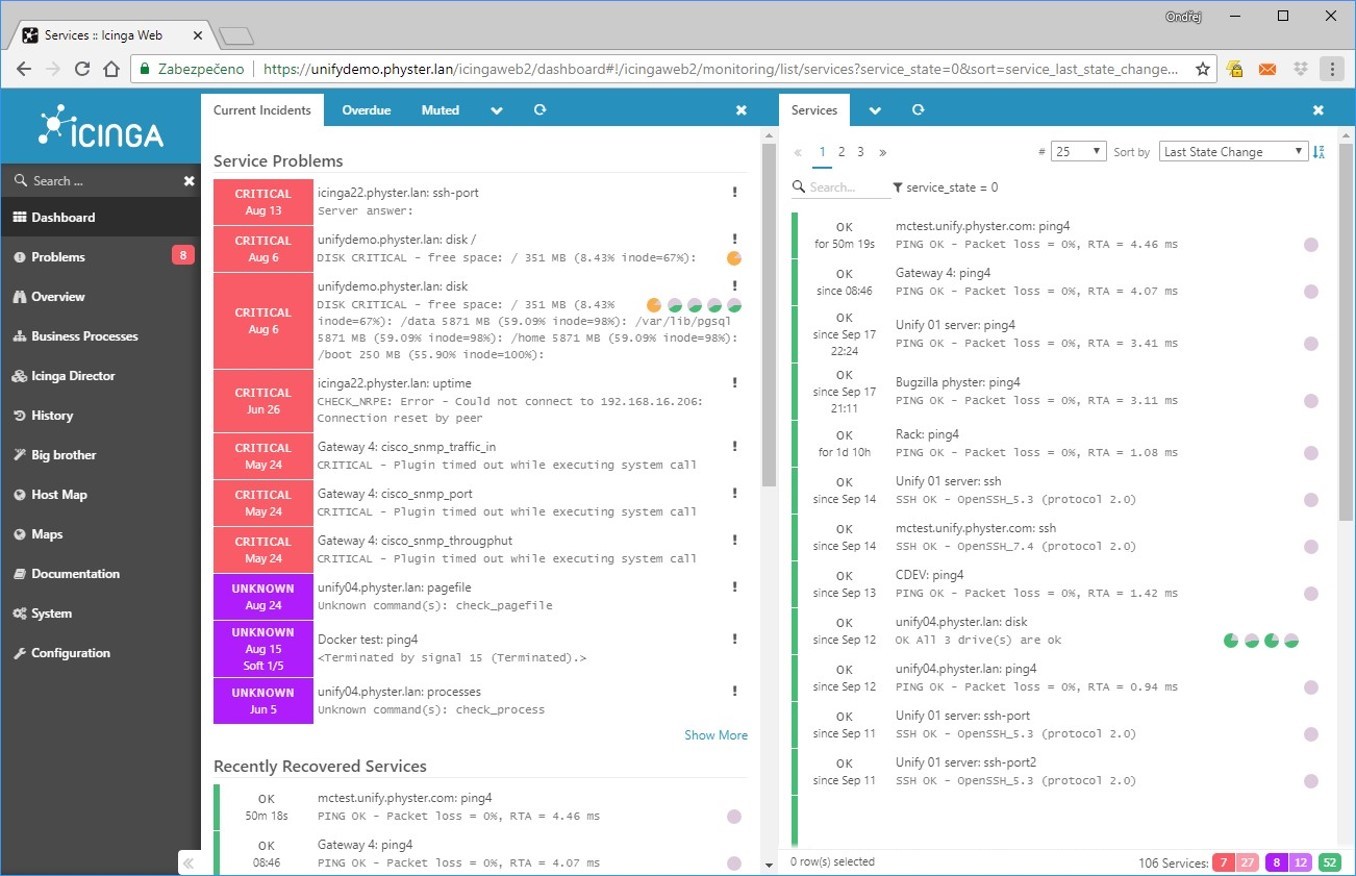
Task: Switch to the Muted tab
Action: click(440, 110)
